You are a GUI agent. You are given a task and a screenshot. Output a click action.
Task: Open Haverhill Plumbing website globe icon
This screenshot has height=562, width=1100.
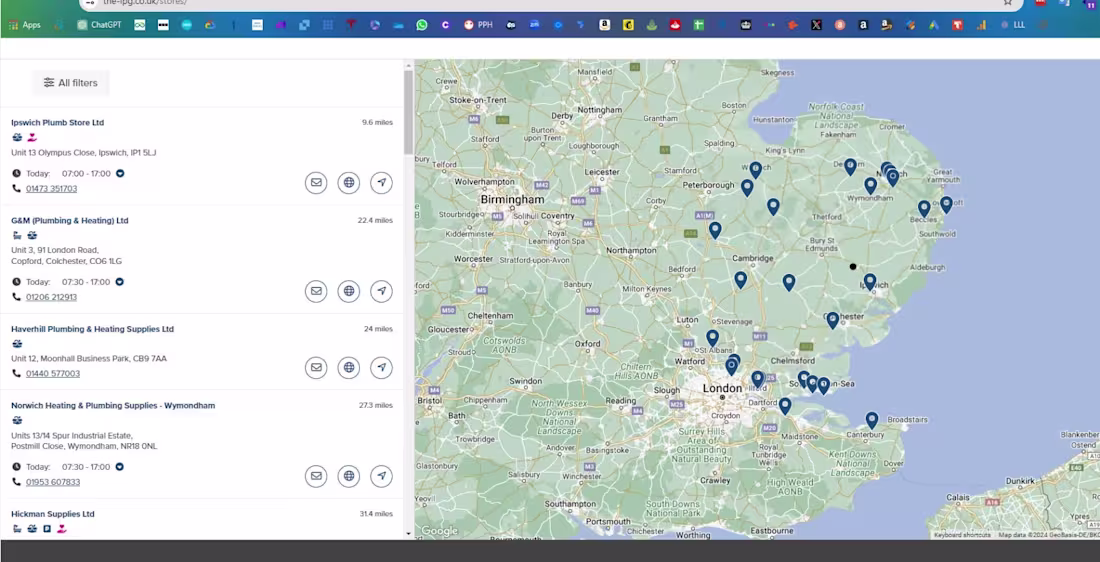(349, 367)
